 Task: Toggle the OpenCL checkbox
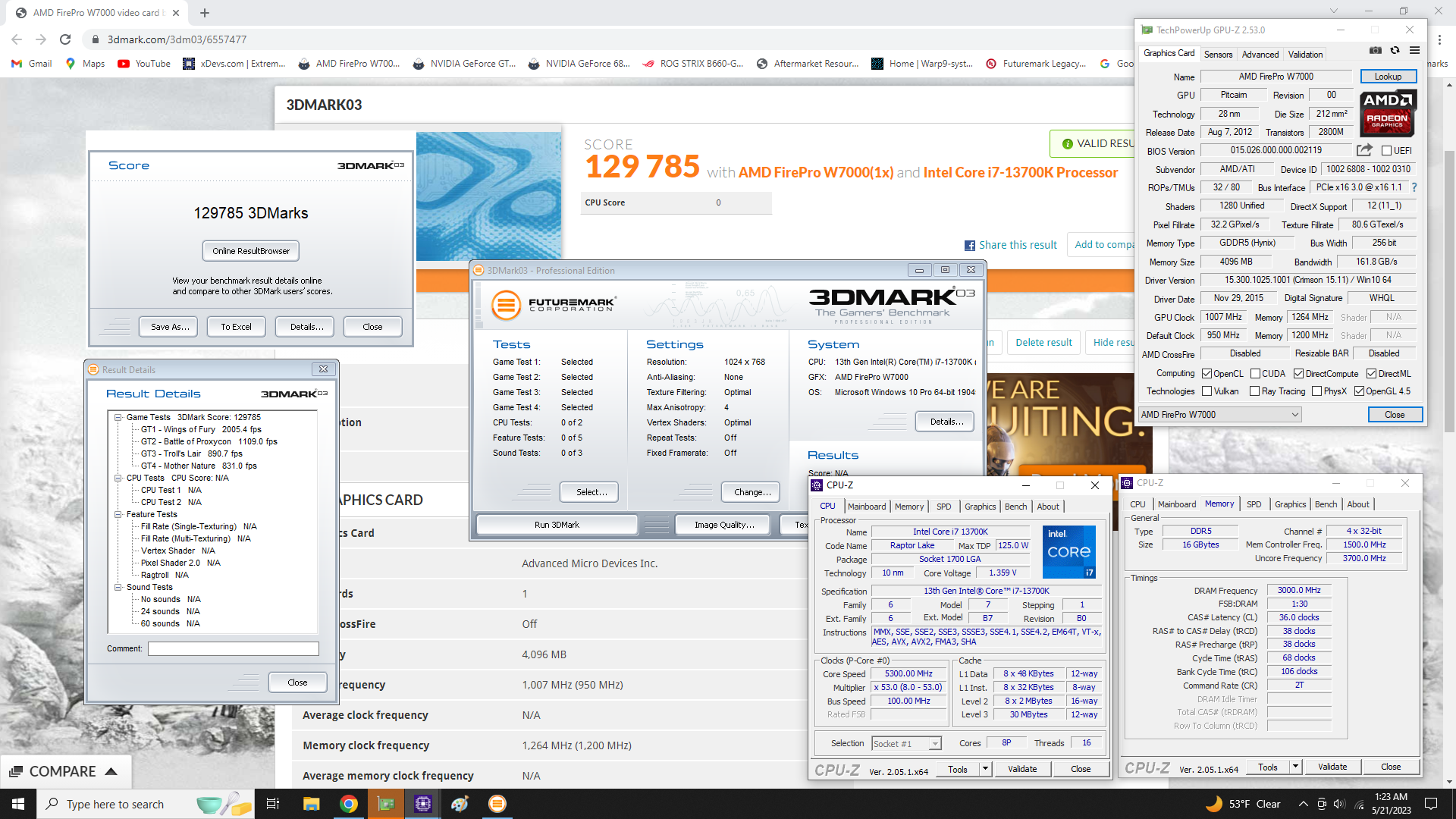point(1207,374)
